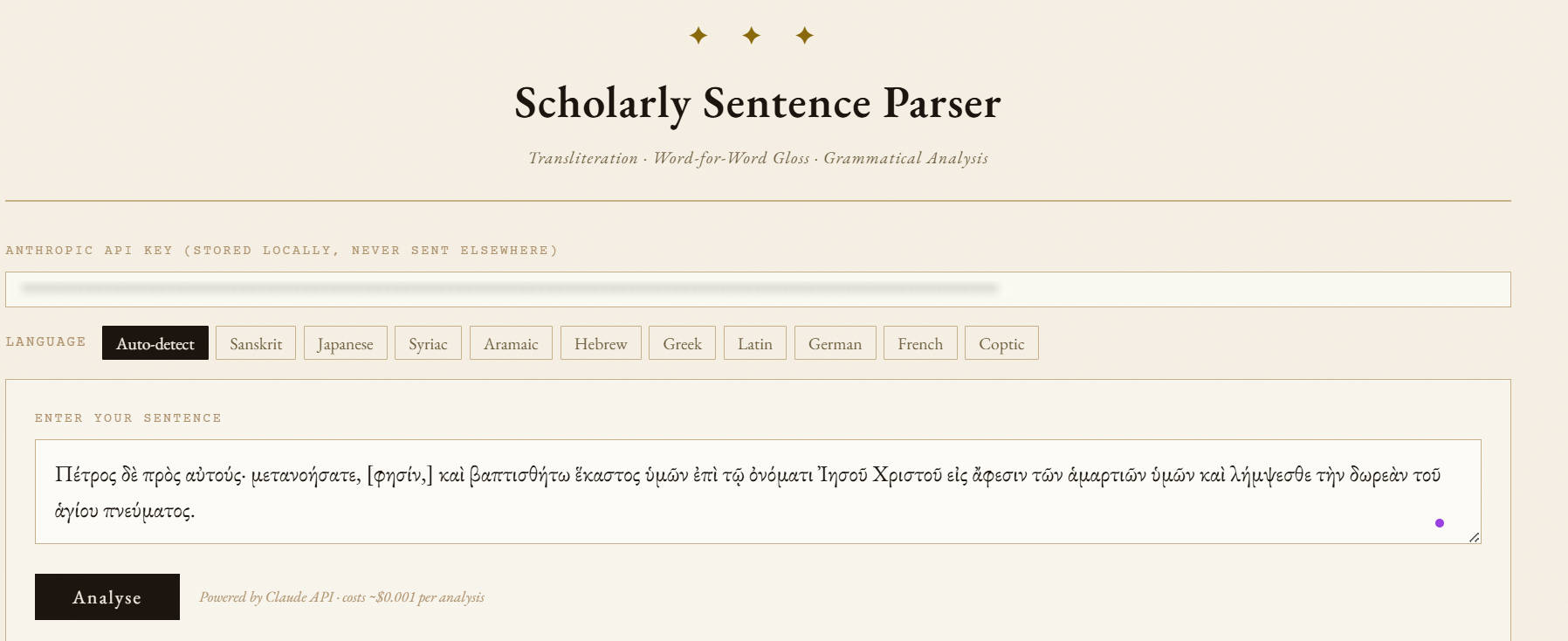This screenshot has height=641, width=1568.
Task: Click the middle decorative star icon
Action: point(752,36)
